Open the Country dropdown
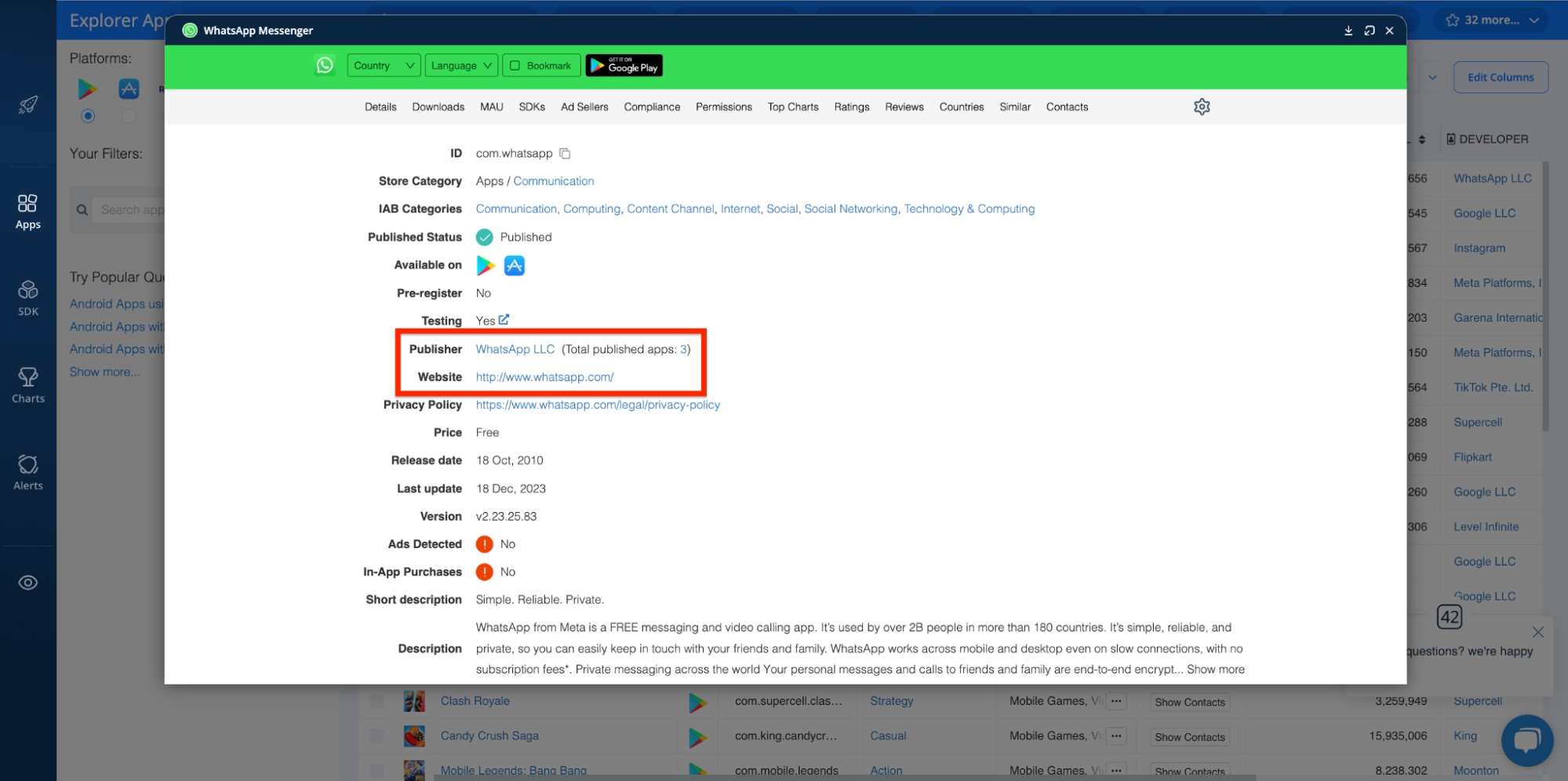The height and width of the screenshot is (781, 1568). click(x=384, y=65)
